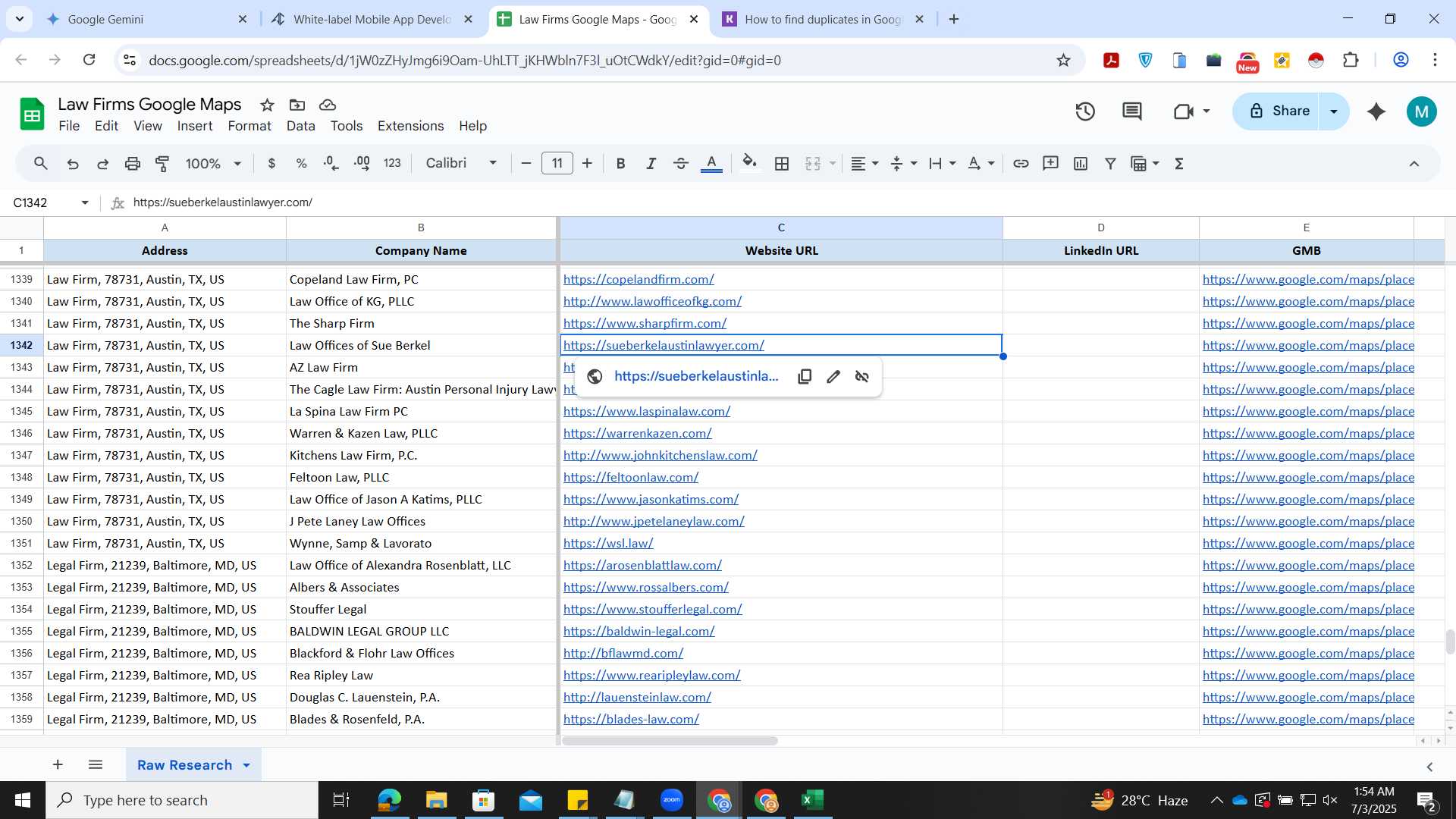Copy link icon in link popup
This screenshot has width=1456, height=819.
pyautogui.click(x=805, y=377)
